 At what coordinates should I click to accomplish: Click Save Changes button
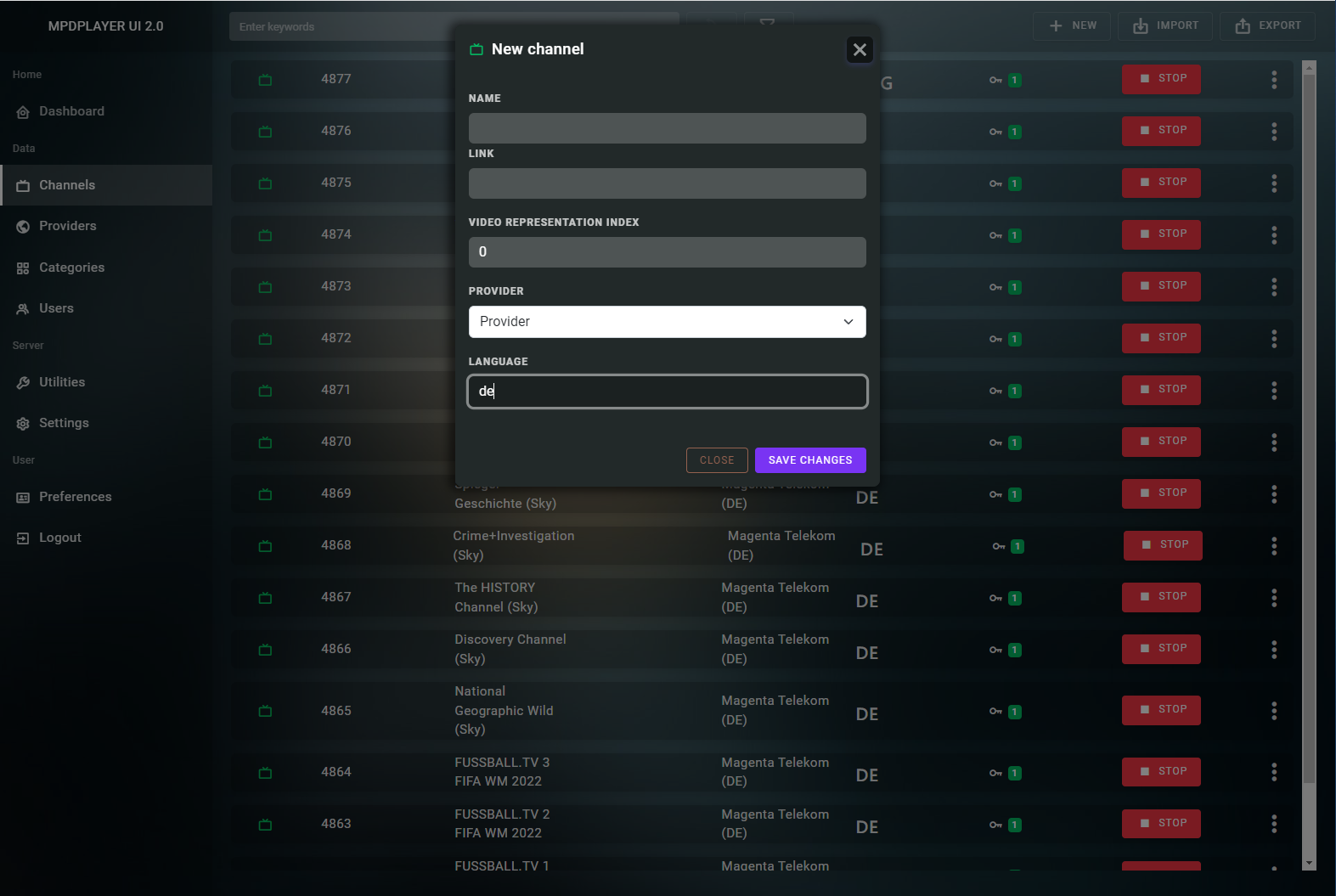809,460
